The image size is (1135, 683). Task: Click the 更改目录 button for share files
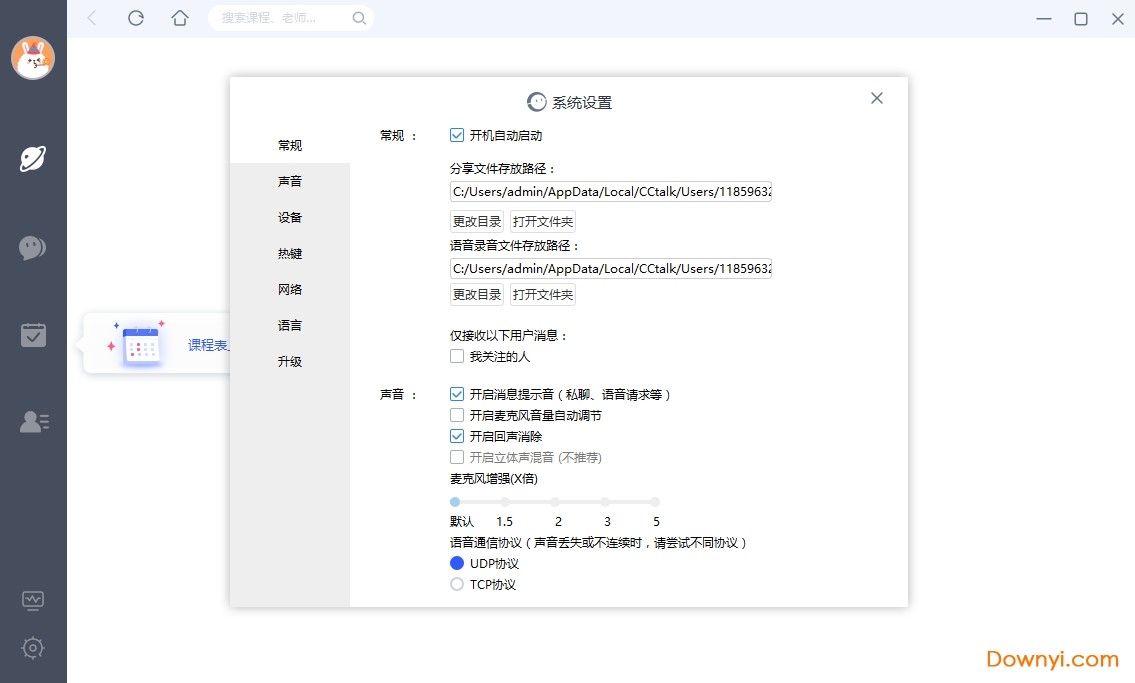click(x=476, y=220)
